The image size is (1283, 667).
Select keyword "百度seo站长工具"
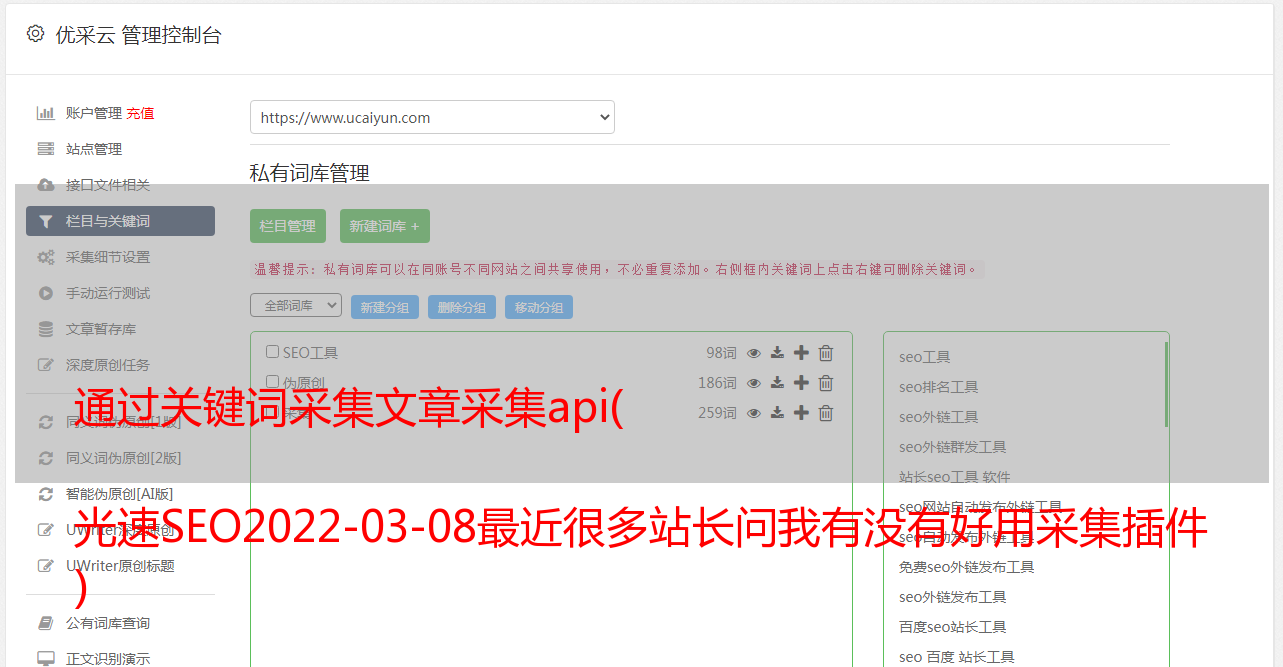click(953, 627)
